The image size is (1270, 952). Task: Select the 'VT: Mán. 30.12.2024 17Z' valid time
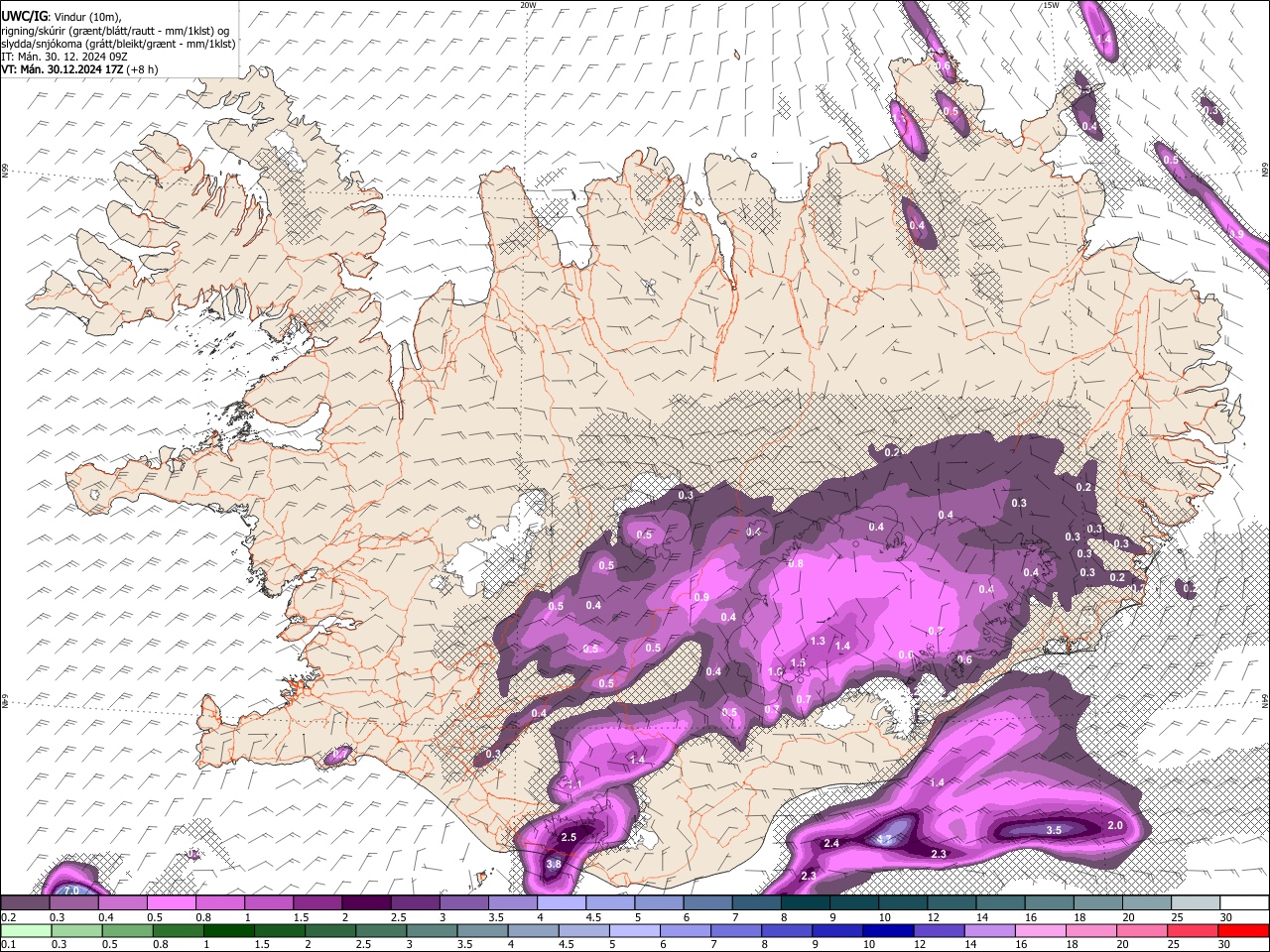pyautogui.click(x=62, y=69)
